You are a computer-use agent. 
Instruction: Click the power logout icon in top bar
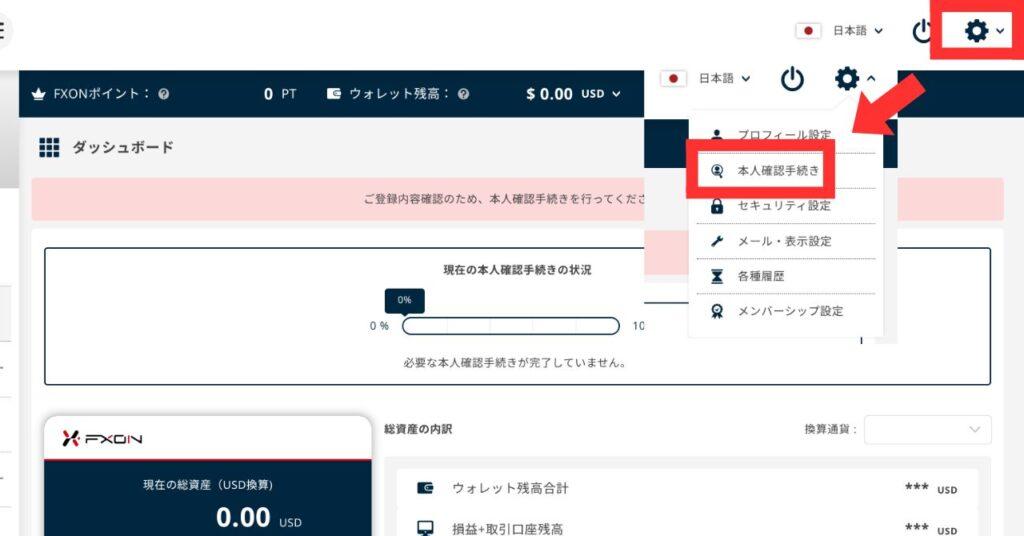pyautogui.click(x=922, y=31)
